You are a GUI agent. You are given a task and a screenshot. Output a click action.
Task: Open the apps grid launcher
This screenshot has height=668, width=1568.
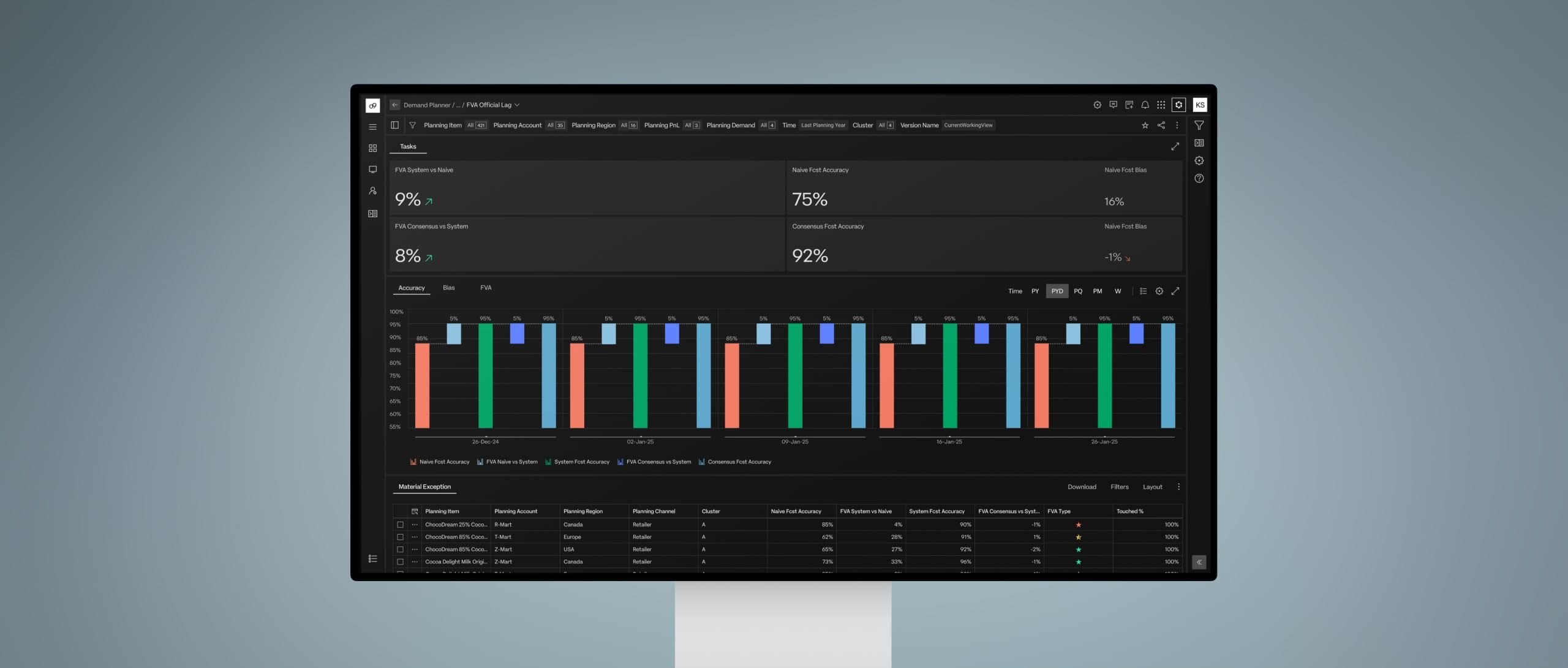[1161, 105]
